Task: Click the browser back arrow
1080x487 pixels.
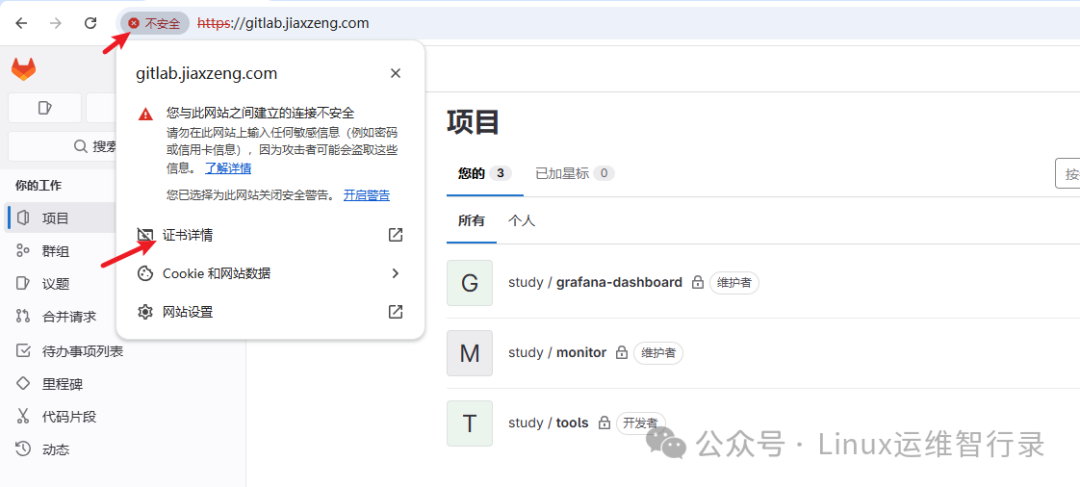Action: point(22,23)
